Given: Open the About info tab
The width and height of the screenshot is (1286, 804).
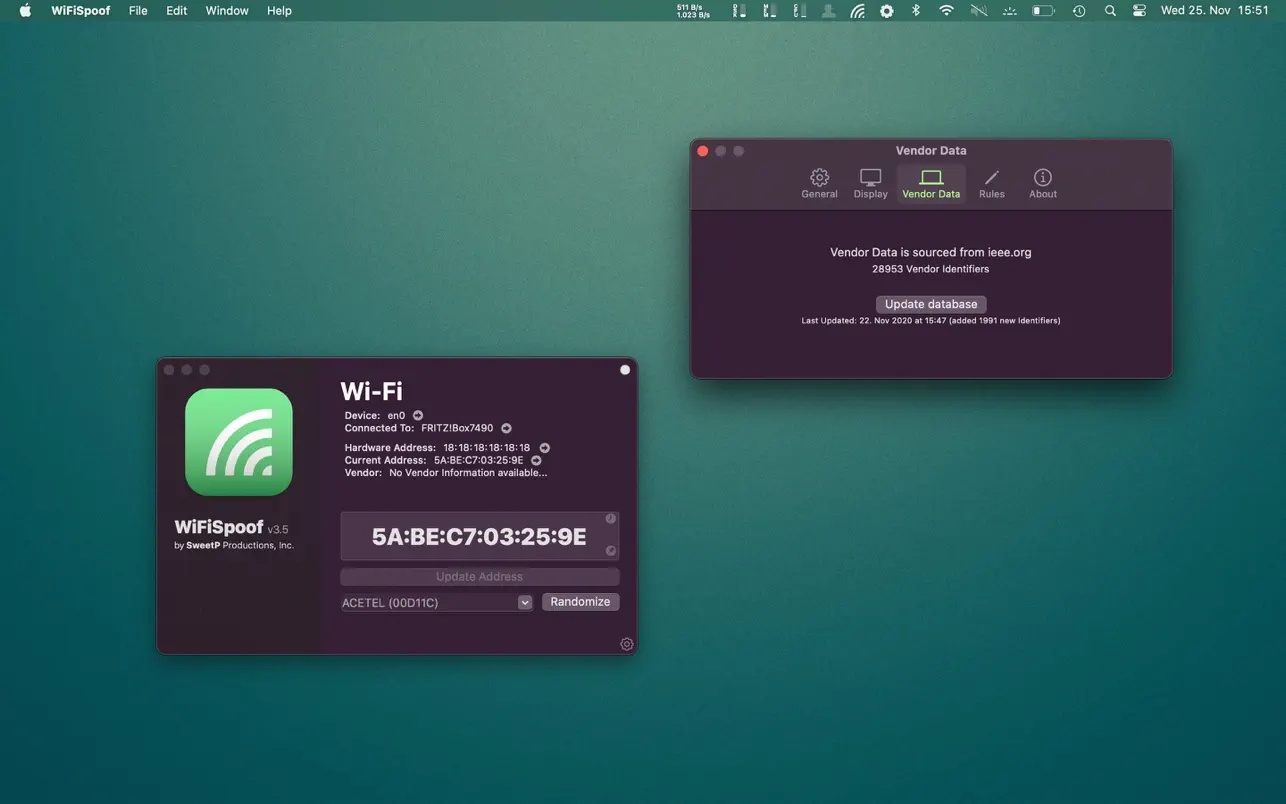Looking at the screenshot, I should [1042, 183].
